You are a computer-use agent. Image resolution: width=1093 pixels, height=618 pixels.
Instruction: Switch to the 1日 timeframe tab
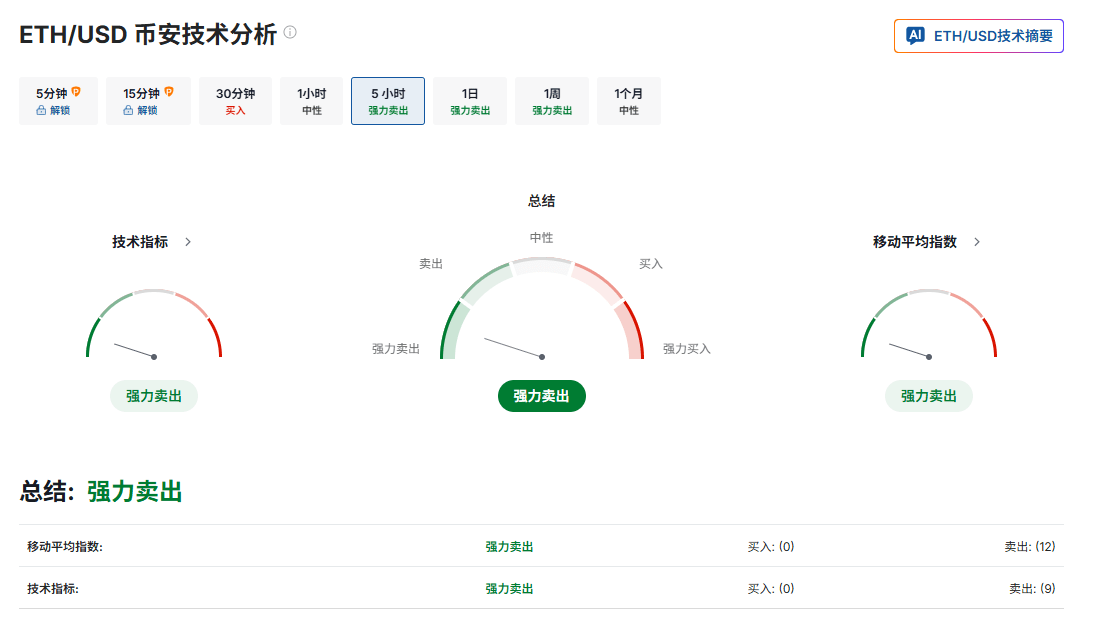470,101
